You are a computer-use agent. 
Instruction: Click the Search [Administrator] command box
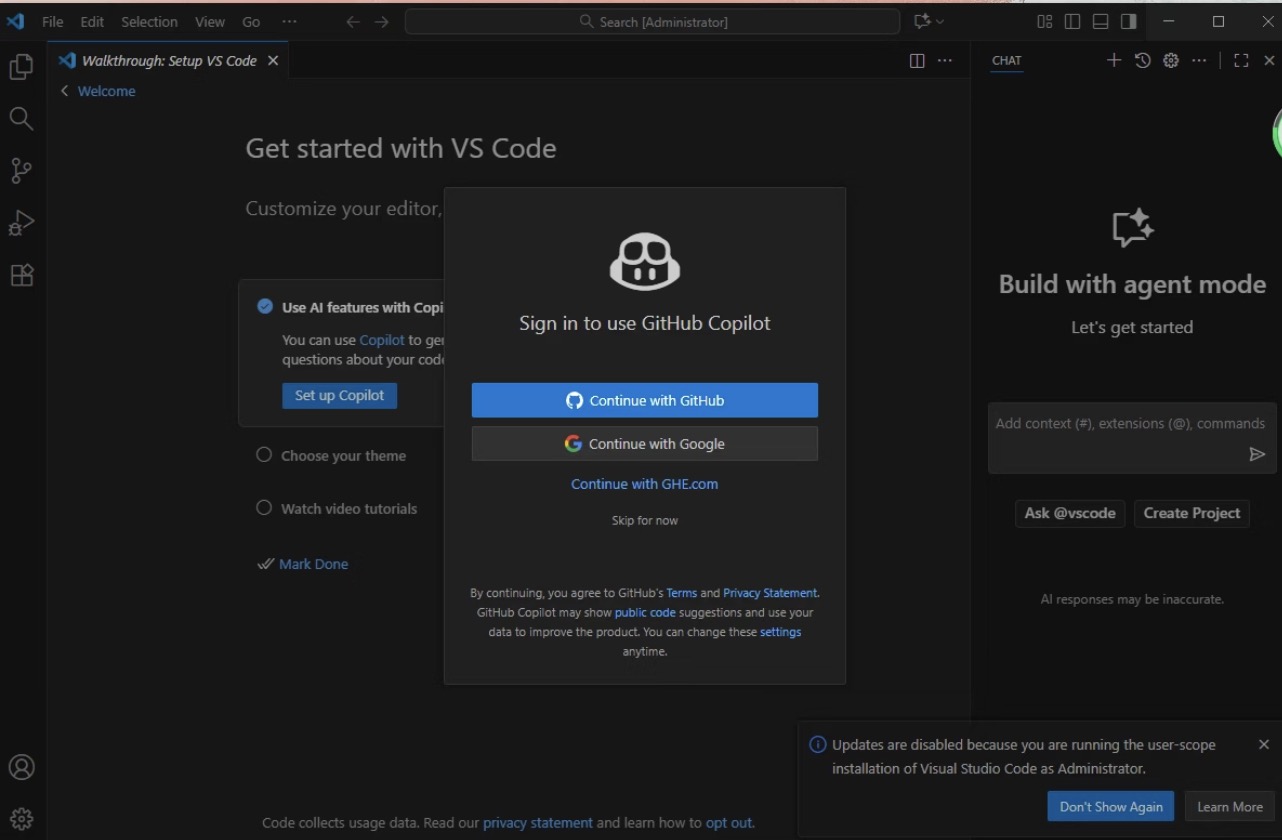pos(652,21)
